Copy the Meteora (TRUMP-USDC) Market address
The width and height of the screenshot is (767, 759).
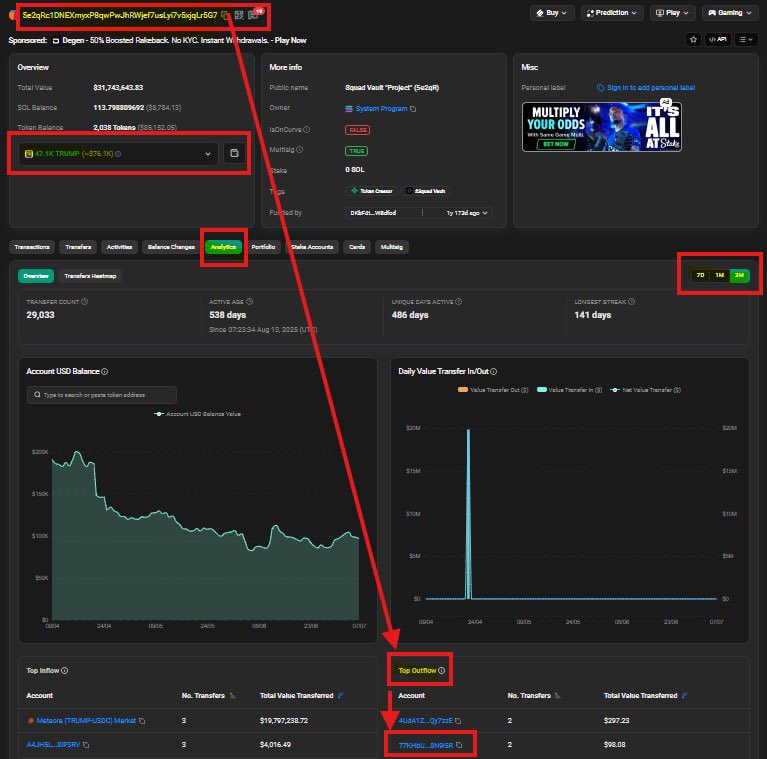click(142, 721)
